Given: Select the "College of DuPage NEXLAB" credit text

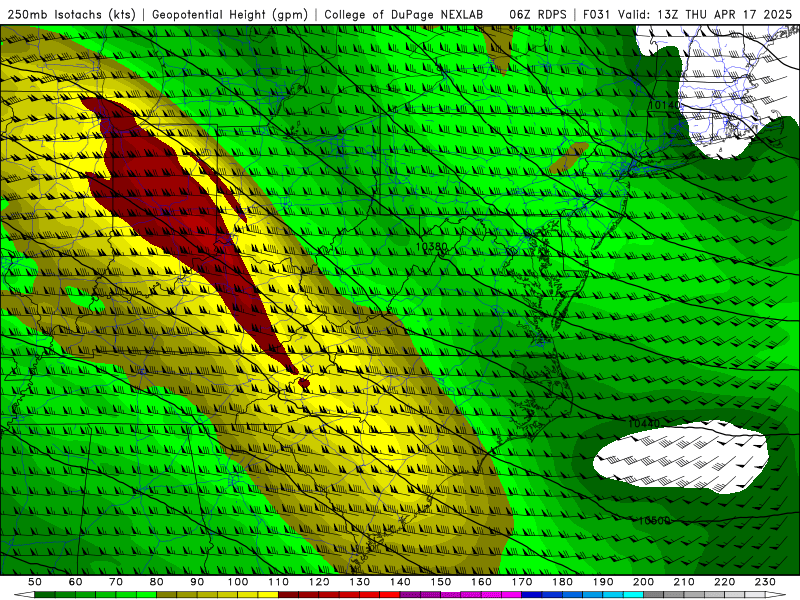Looking at the screenshot, I should pyautogui.click(x=404, y=14).
